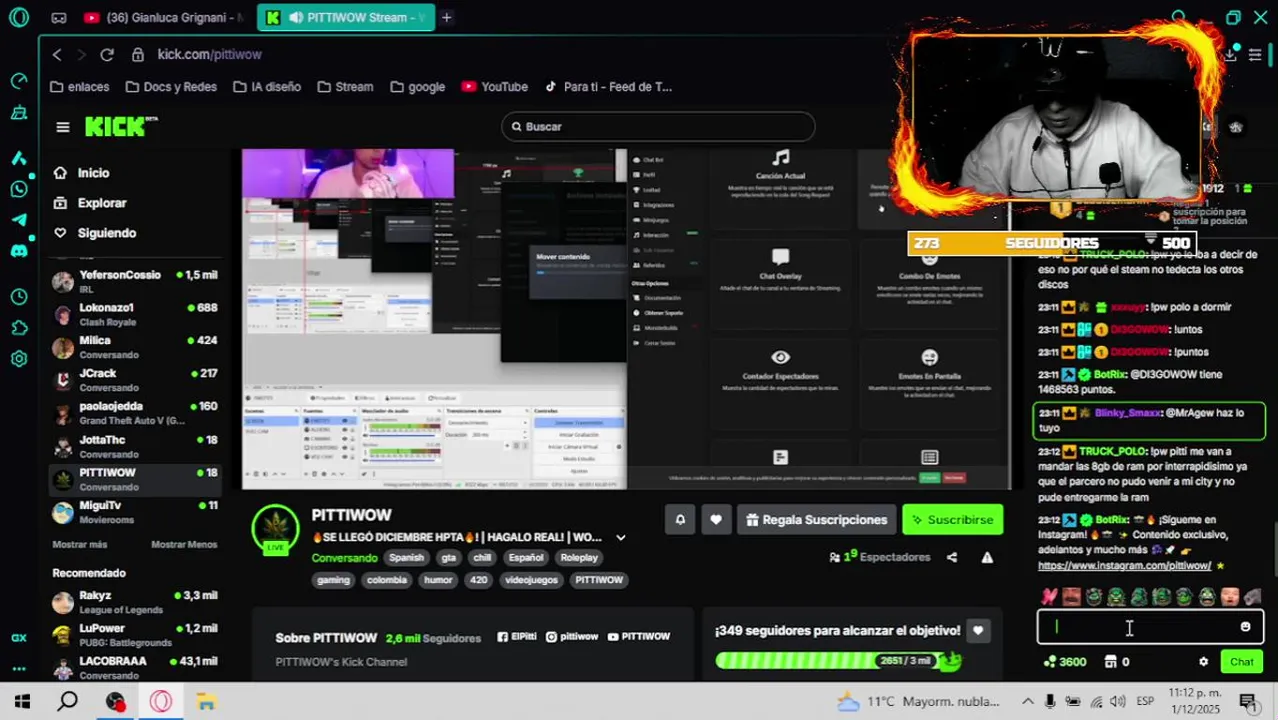Open emoji picker in chat input
The height and width of the screenshot is (720, 1278).
(1245, 627)
